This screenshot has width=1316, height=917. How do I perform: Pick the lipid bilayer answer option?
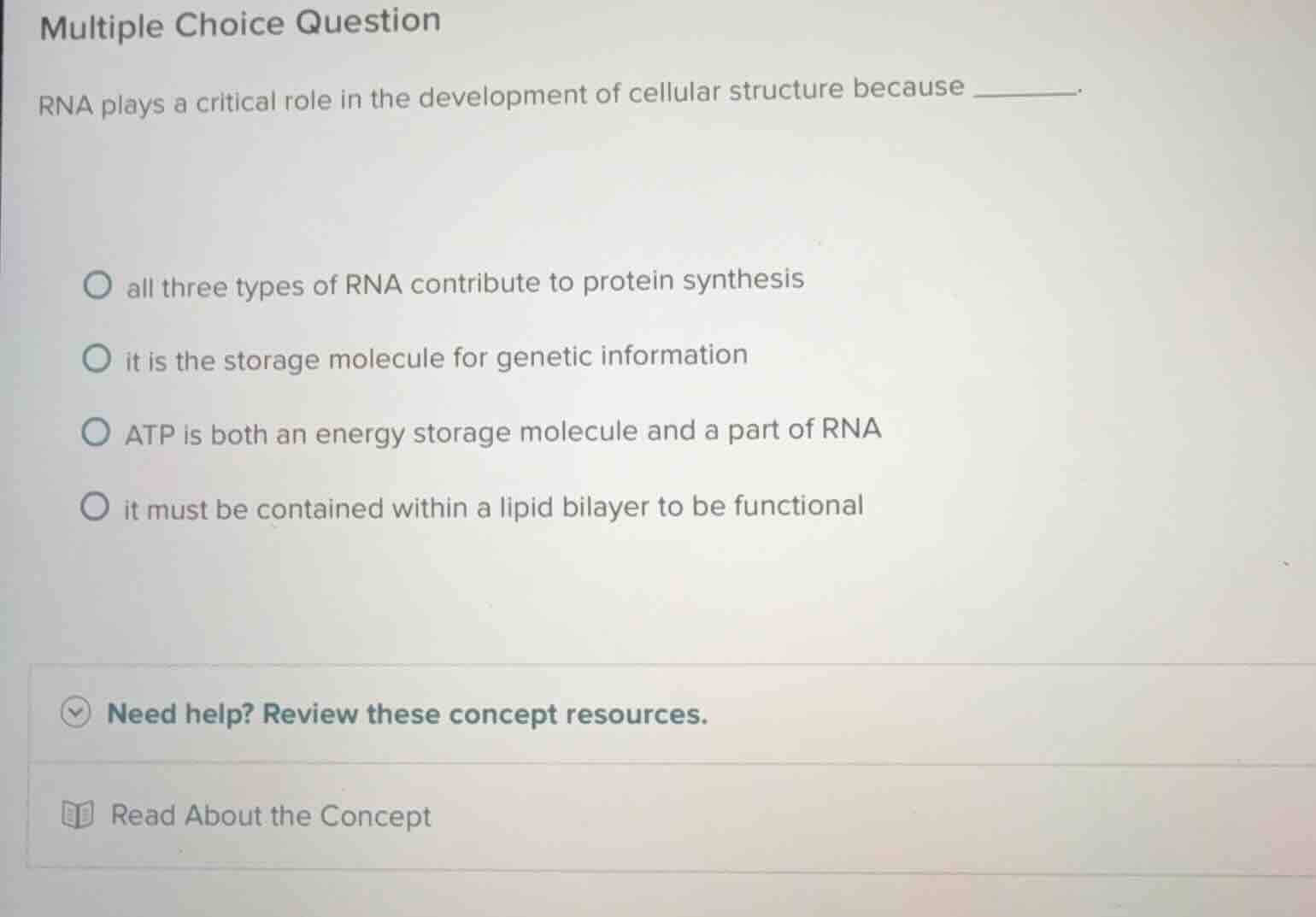coord(97,508)
